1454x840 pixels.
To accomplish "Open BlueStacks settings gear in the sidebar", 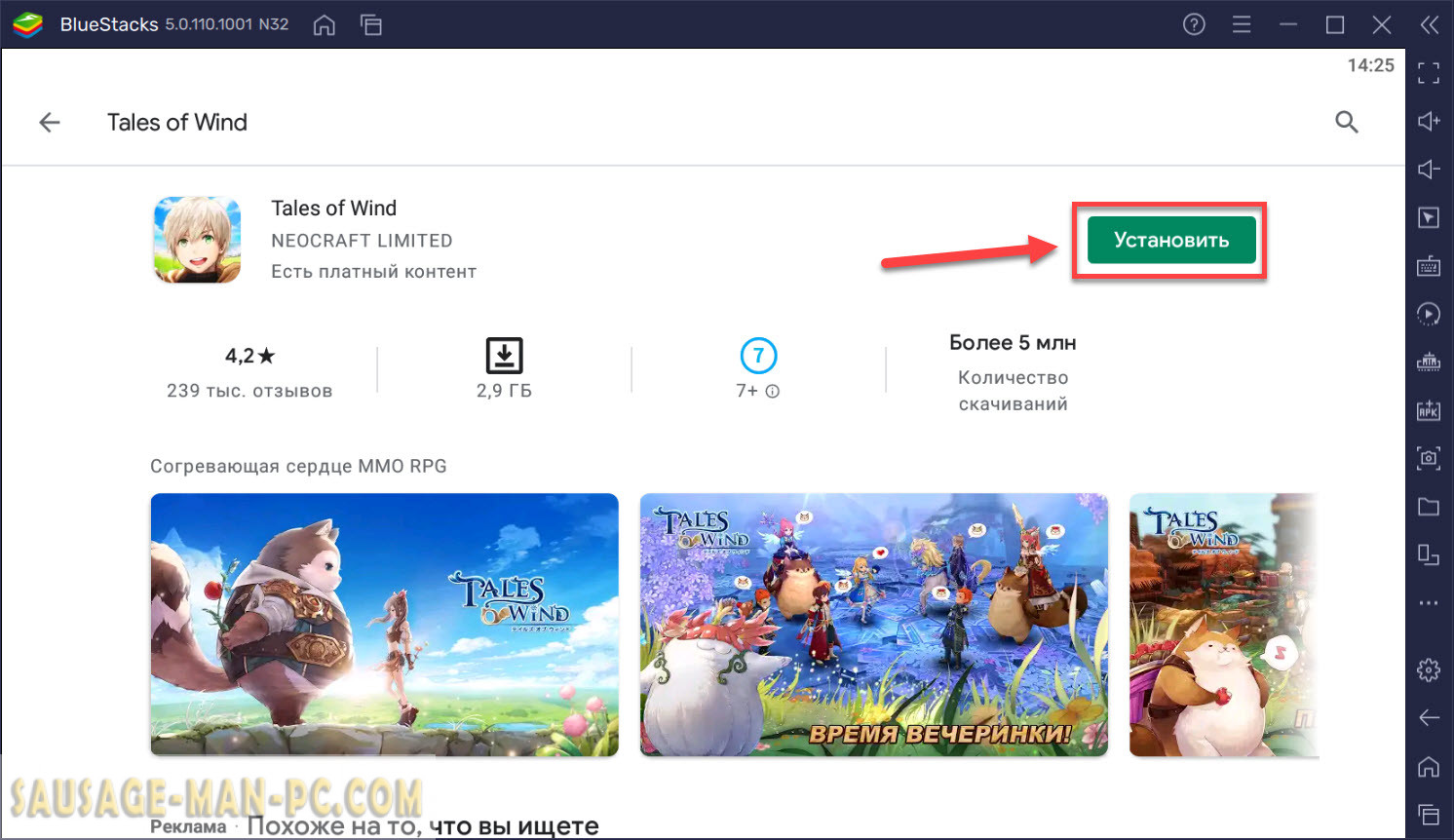I will [1429, 670].
